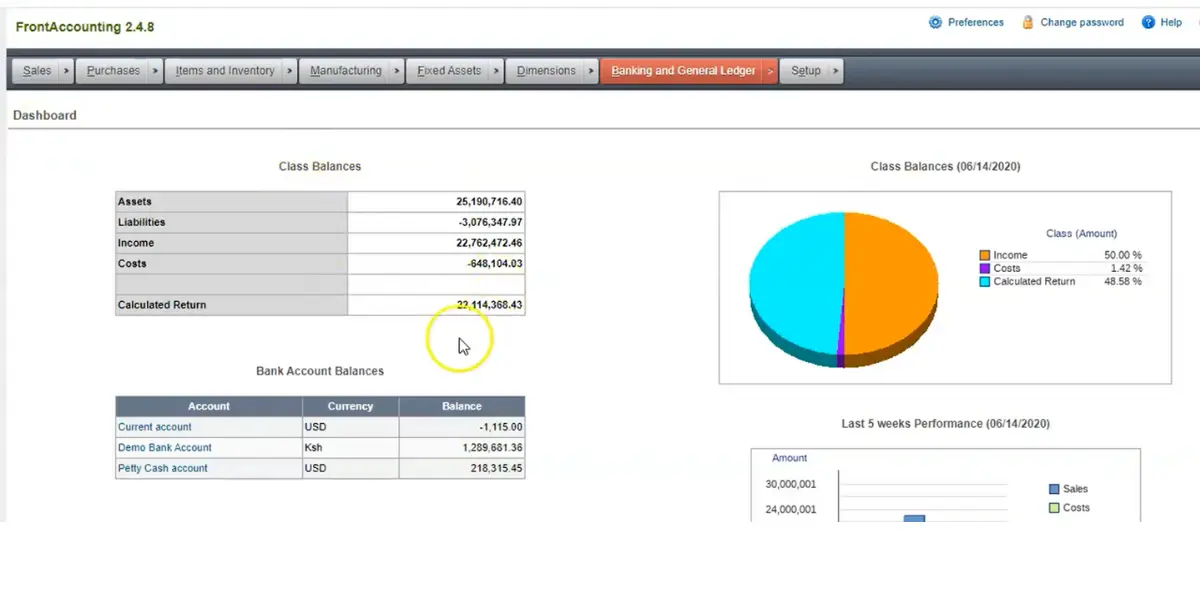Click the Calculated Return row label

coord(162,305)
